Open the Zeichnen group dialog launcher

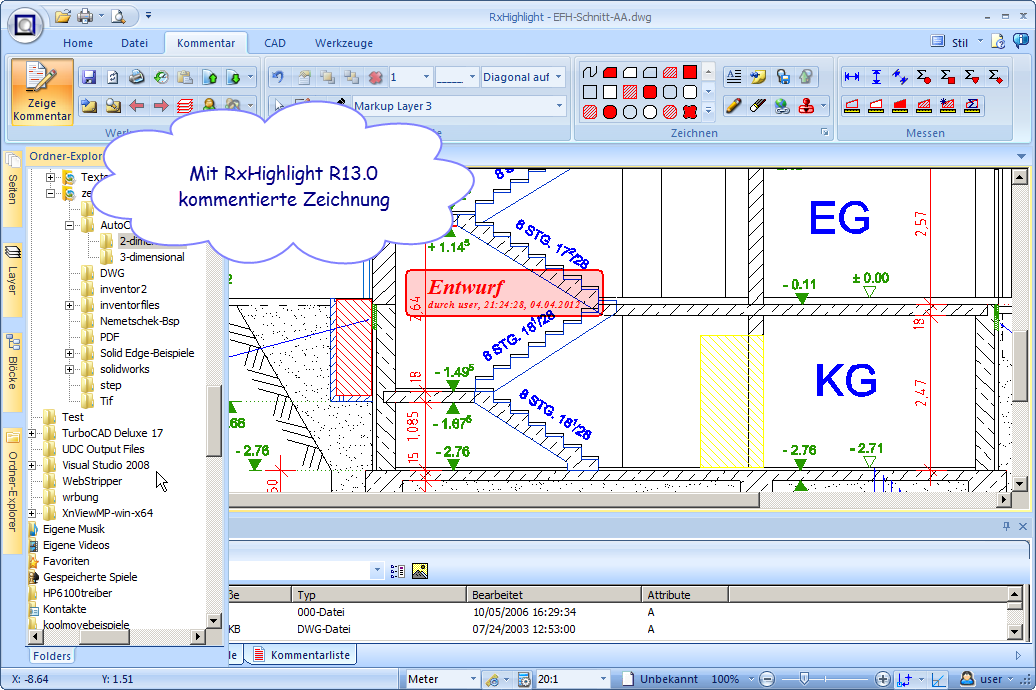(x=825, y=132)
